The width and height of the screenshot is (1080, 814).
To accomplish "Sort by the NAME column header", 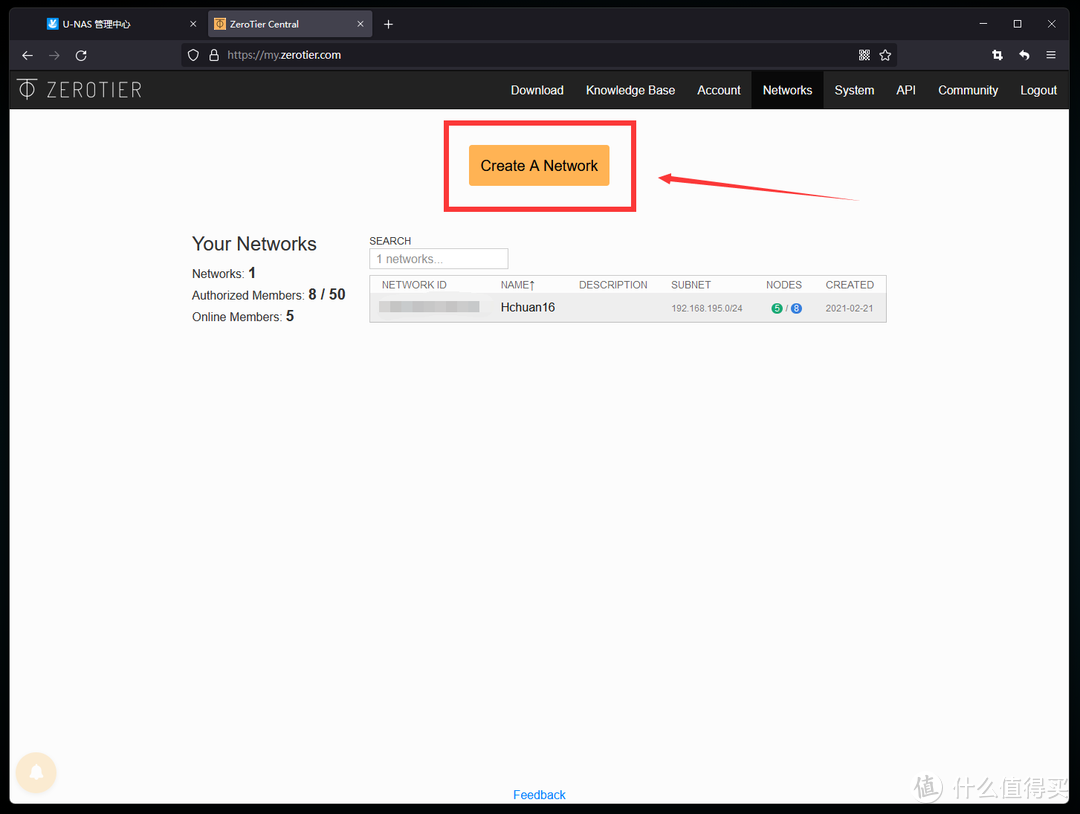I will coord(517,285).
